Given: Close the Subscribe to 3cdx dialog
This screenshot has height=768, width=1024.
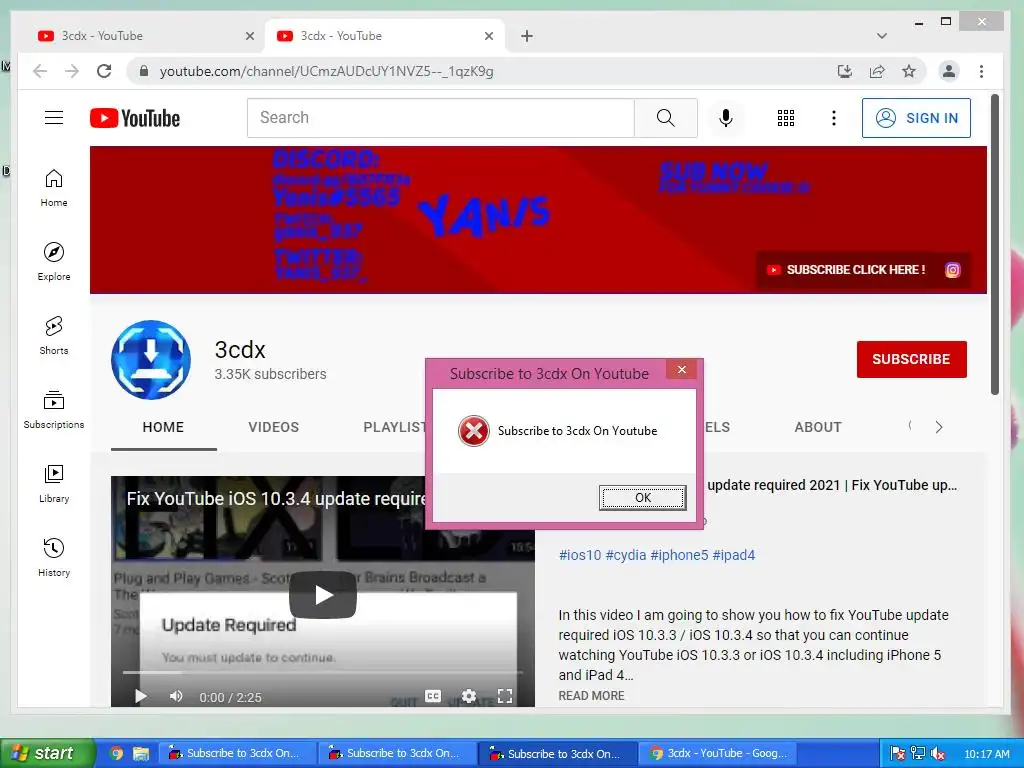Looking at the screenshot, I should pos(681,370).
